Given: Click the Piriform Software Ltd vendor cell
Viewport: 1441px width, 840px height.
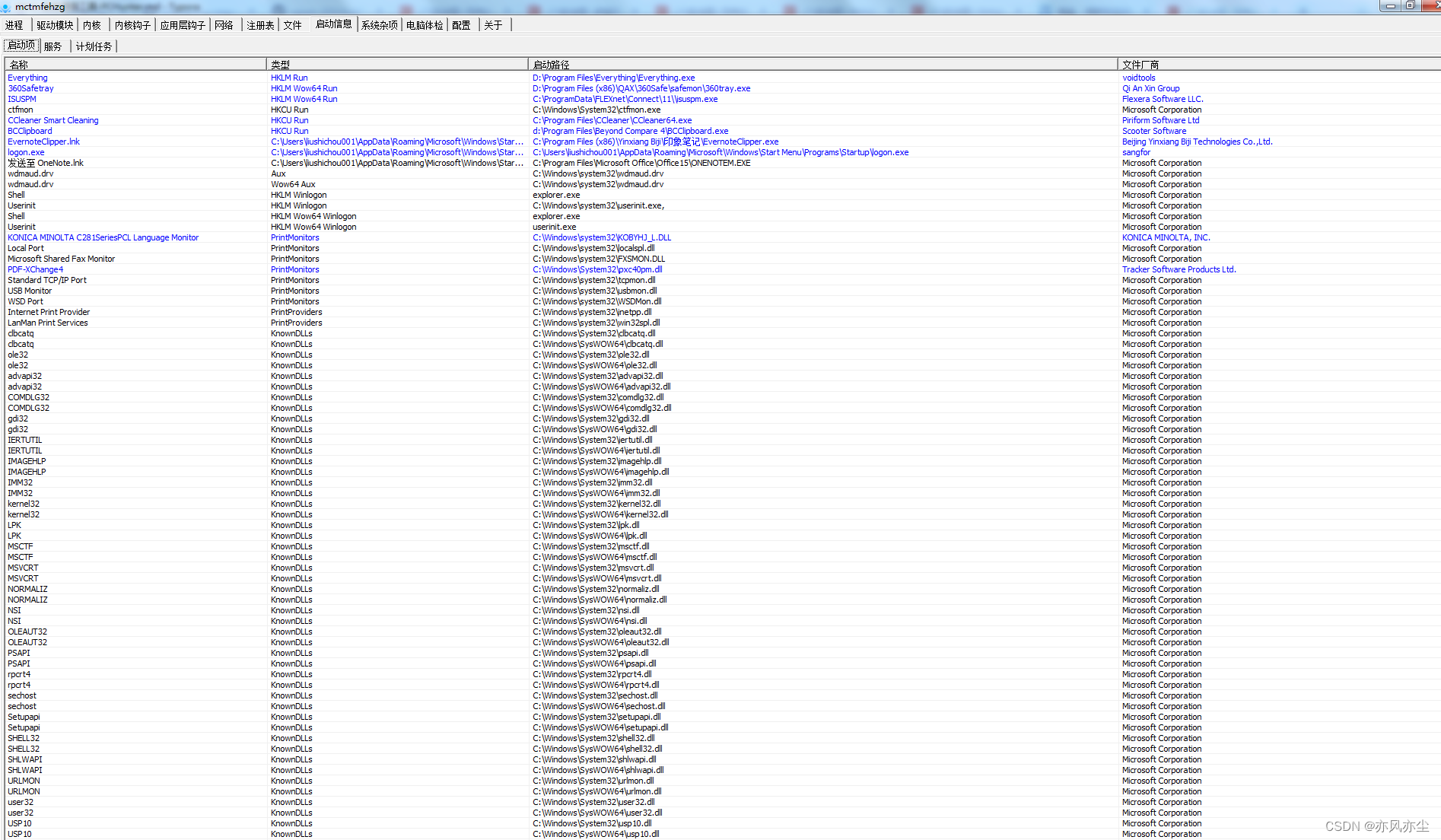Looking at the screenshot, I should click(1160, 120).
